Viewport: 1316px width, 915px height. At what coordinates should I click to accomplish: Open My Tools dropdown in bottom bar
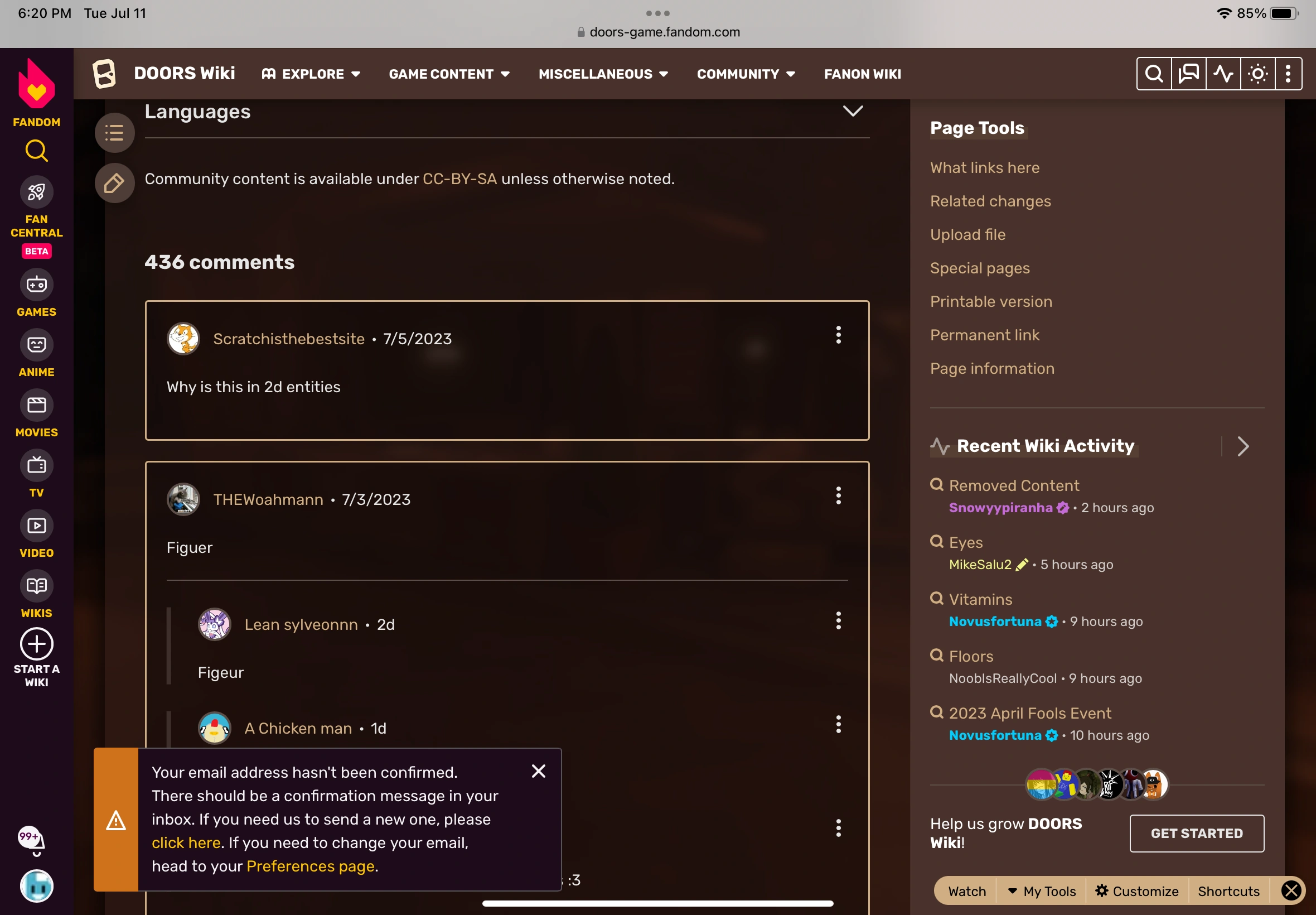pos(1042,891)
